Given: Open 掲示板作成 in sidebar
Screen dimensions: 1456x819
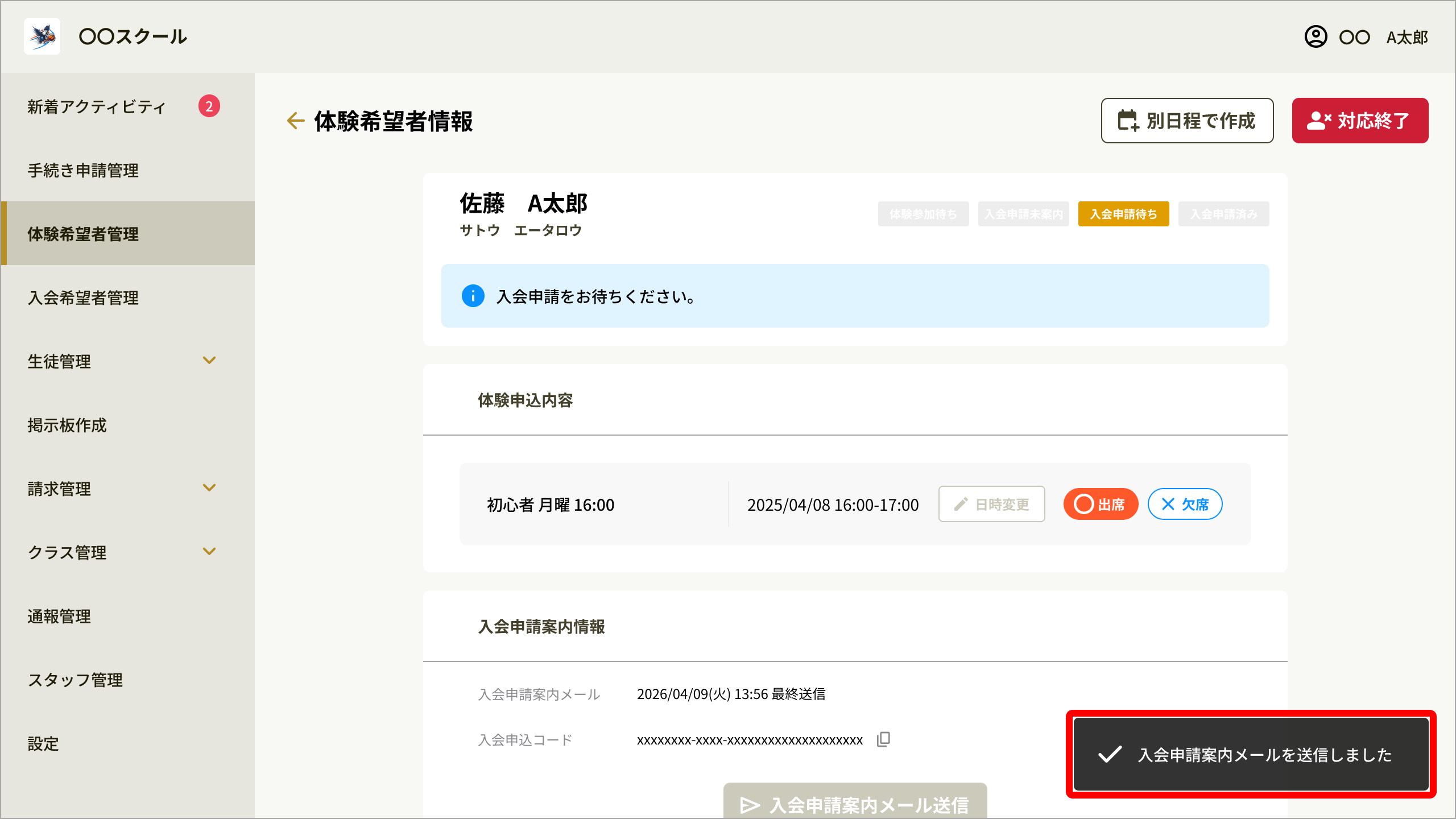Looking at the screenshot, I should [128, 425].
